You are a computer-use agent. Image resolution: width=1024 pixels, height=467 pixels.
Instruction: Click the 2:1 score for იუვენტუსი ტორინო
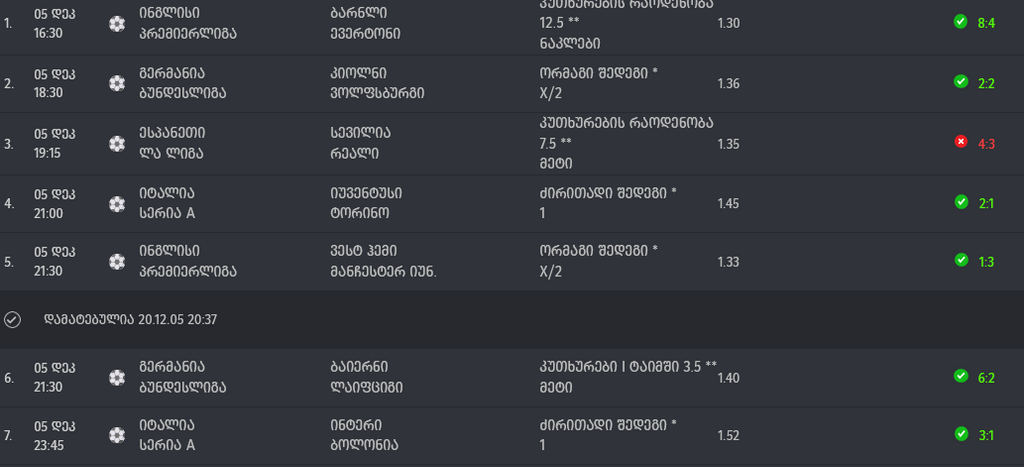click(x=986, y=203)
